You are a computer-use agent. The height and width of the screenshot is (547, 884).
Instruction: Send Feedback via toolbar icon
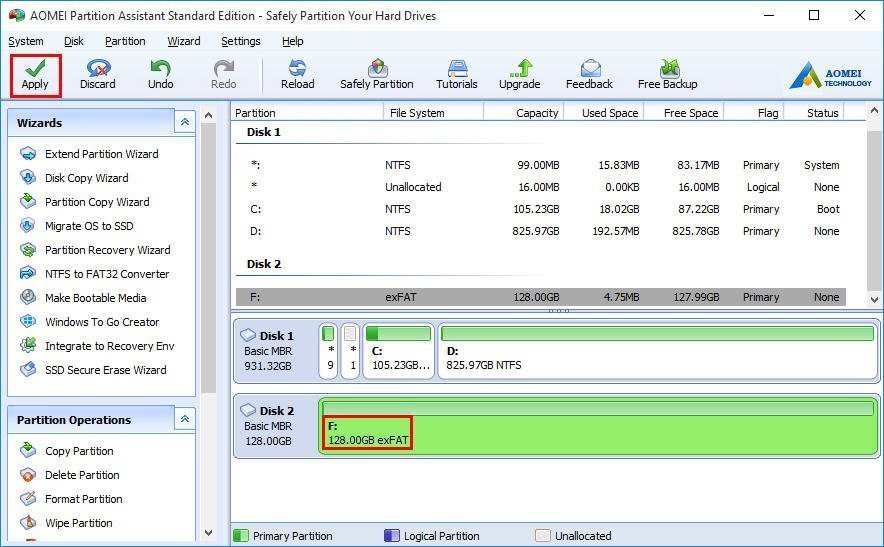589,76
